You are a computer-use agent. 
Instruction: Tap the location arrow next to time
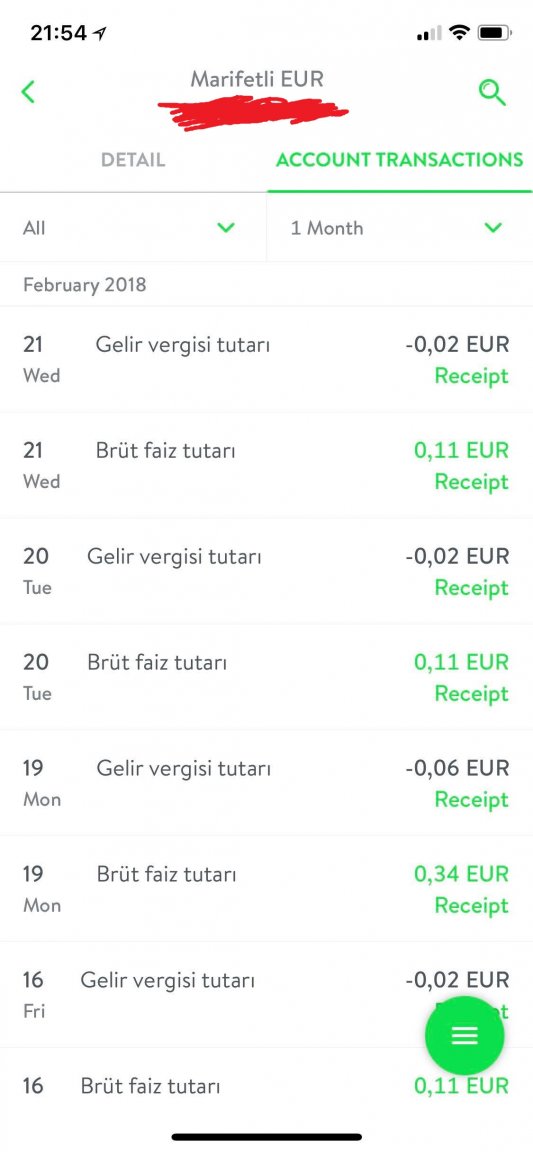click(x=100, y=33)
